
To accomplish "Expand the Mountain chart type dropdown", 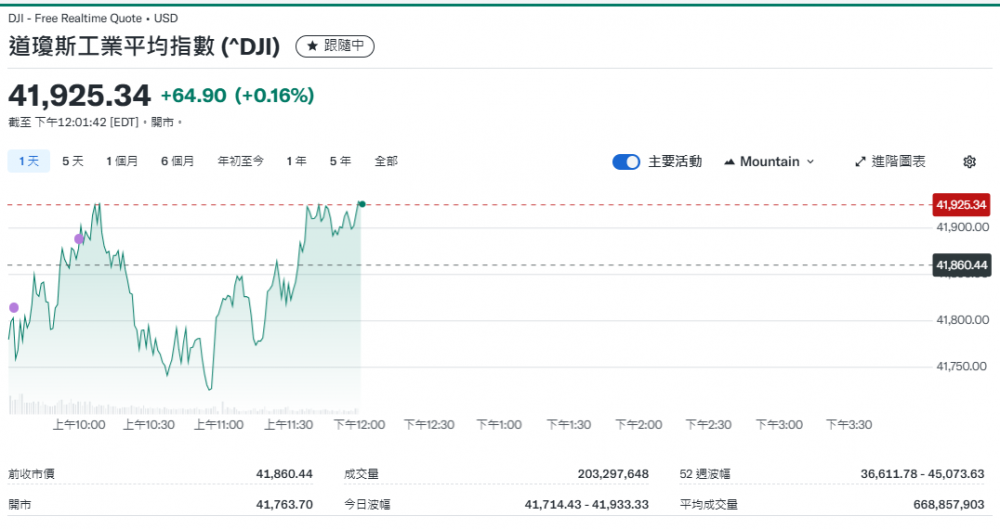I will (810, 162).
